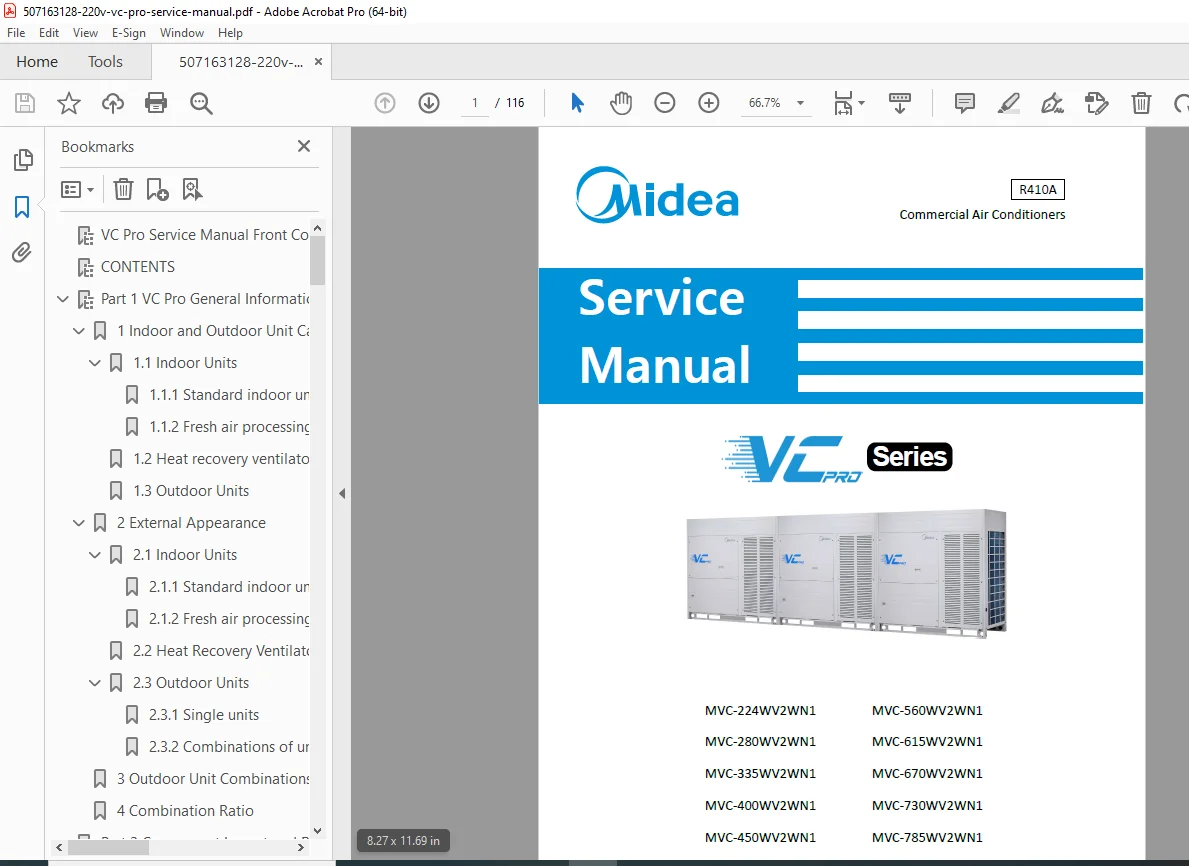Click the read mode keyboard-arrow icon
This screenshot has height=866, width=1189.
click(x=900, y=103)
